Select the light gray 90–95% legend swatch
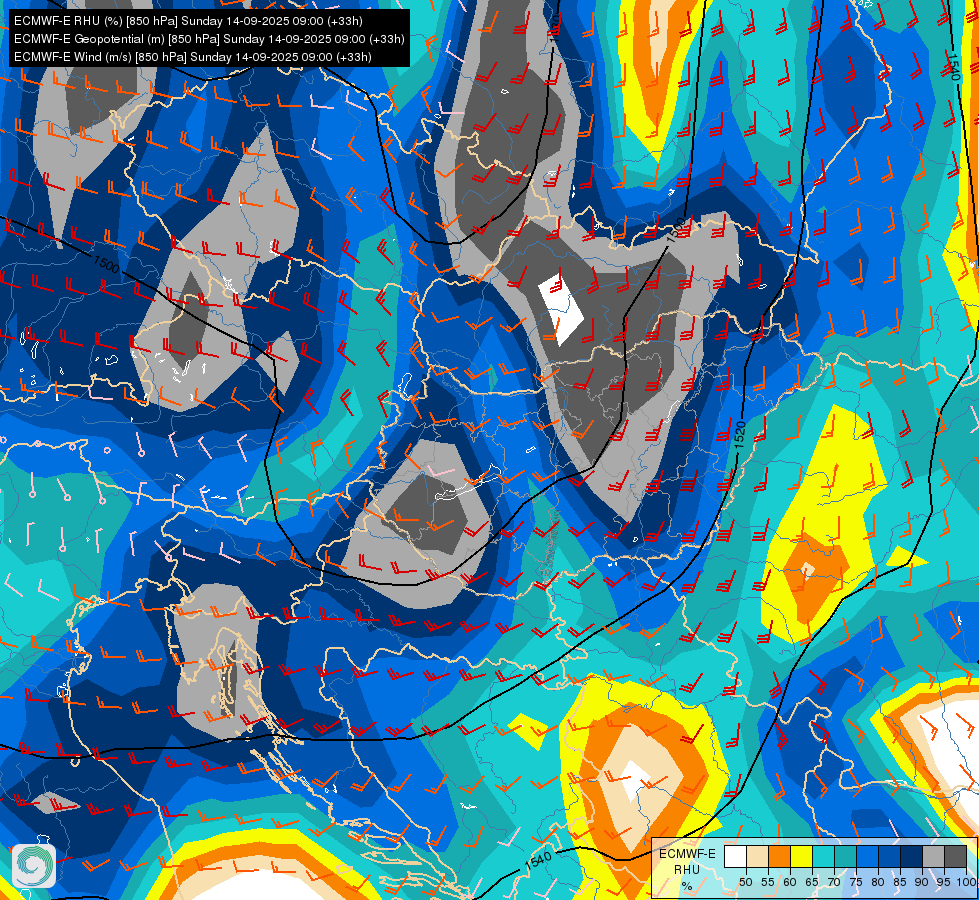The width and height of the screenshot is (979, 900). [933, 856]
